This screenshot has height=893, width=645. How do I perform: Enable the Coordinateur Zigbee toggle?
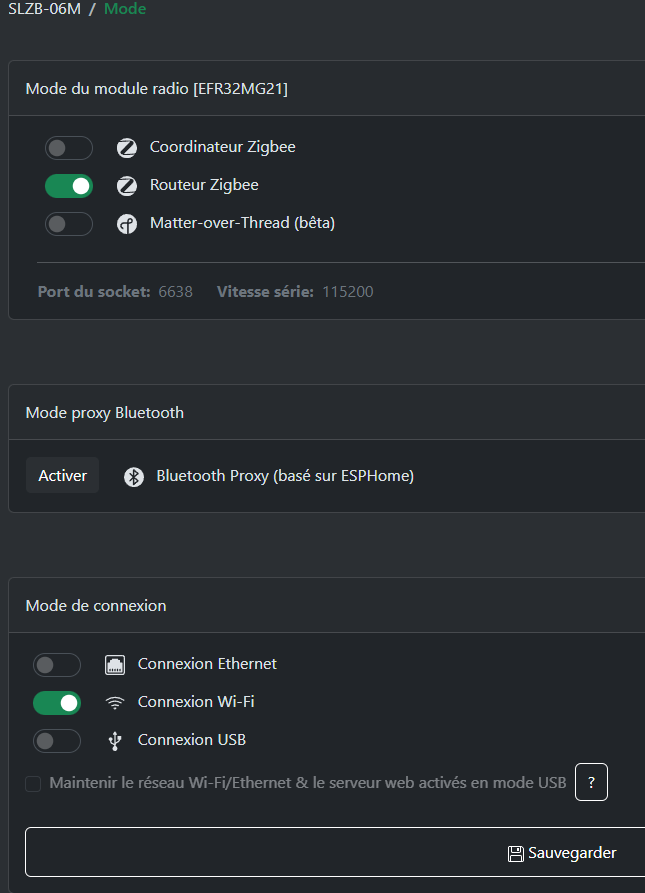(x=69, y=148)
